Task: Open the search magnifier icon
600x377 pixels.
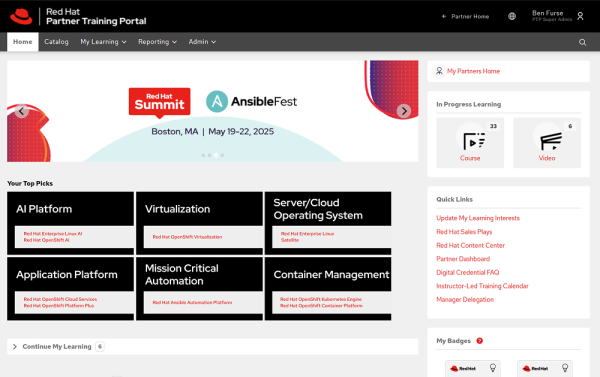Action: coord(582,42)
